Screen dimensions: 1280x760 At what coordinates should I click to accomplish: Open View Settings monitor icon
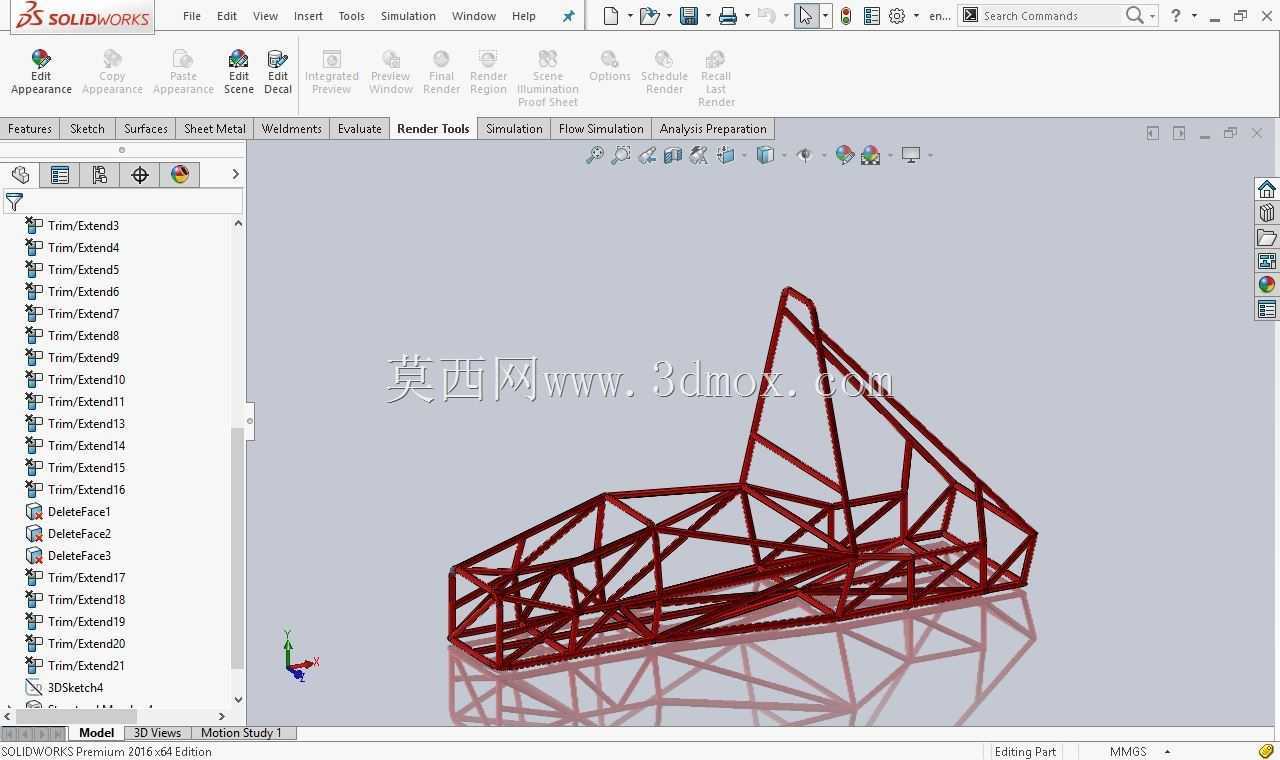[x=911, y=155]
